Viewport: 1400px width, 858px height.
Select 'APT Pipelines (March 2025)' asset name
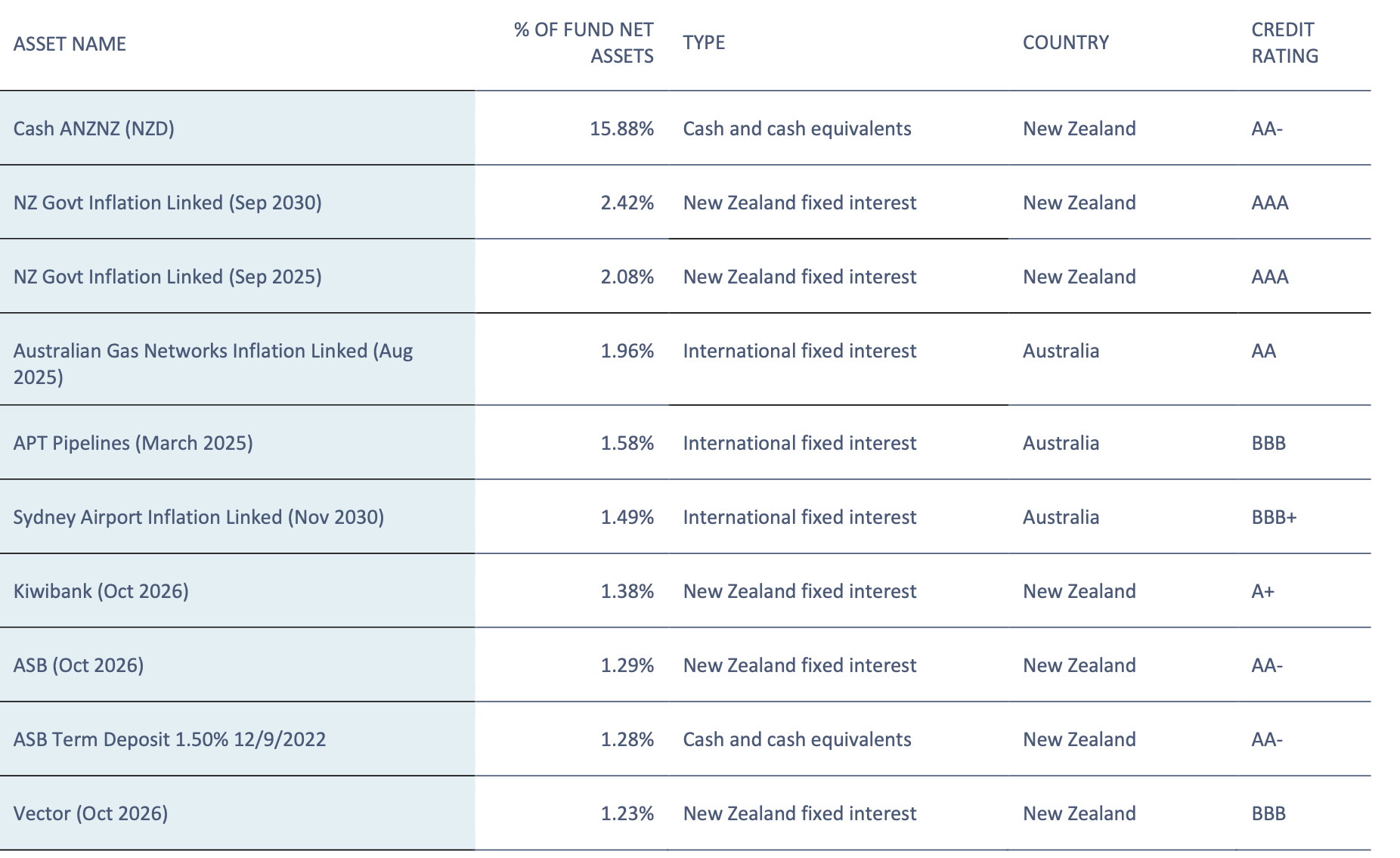click(133, 443)
